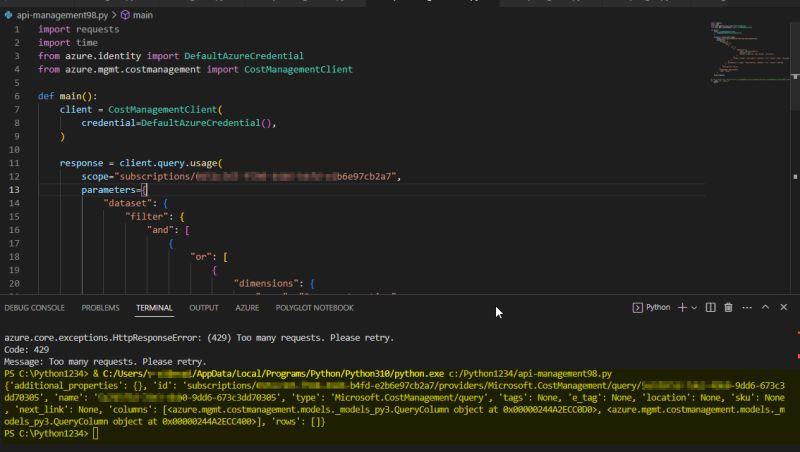Click the "dataset" key
Image resolution: width=800 pixels, height=452 pixels.
128,203
